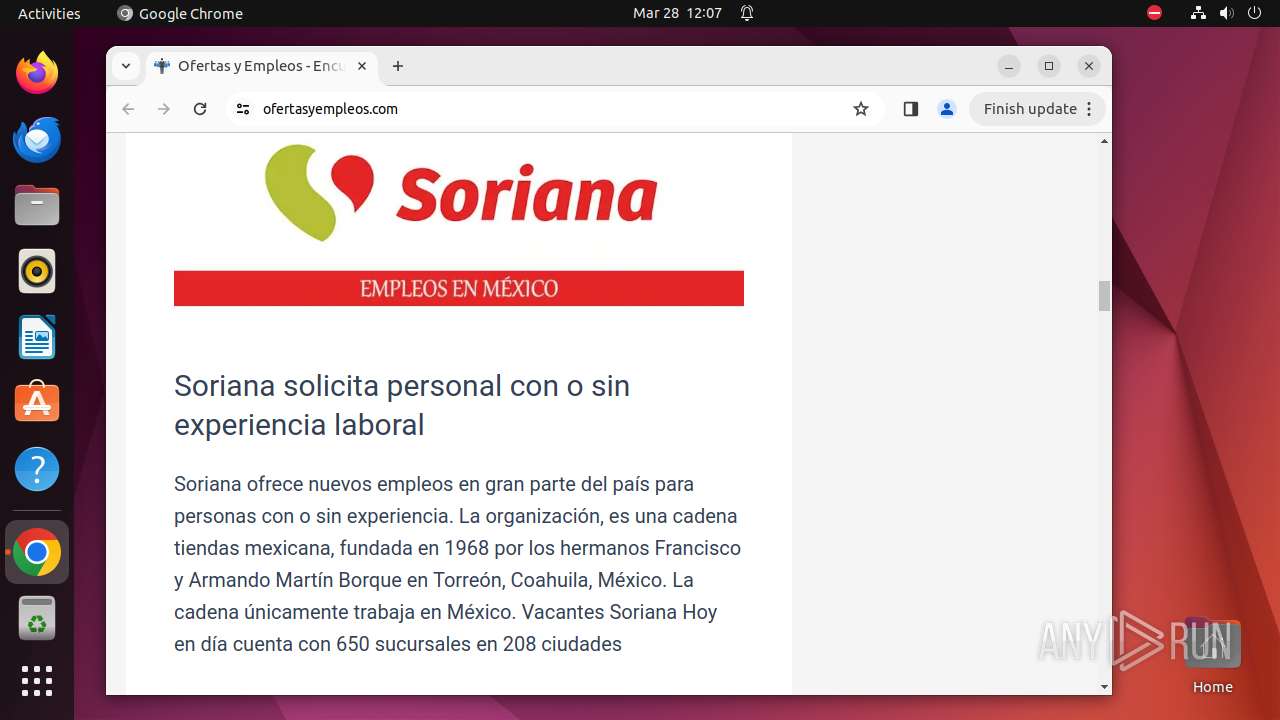Screen dimensions: 1280x720
Task: Open the notification bell icon
Action: point(747,13)
